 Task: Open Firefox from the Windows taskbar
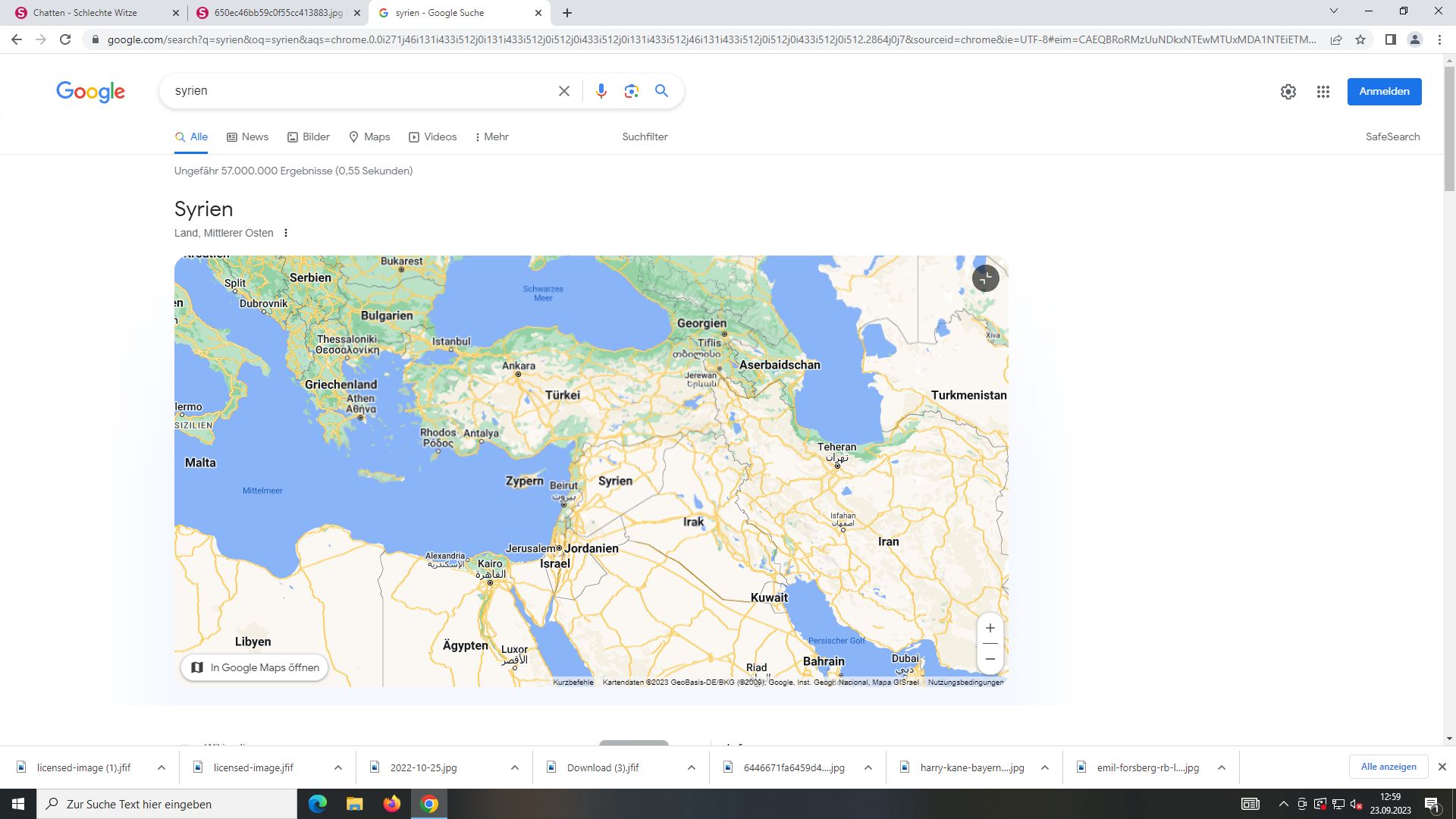point(391,804)
